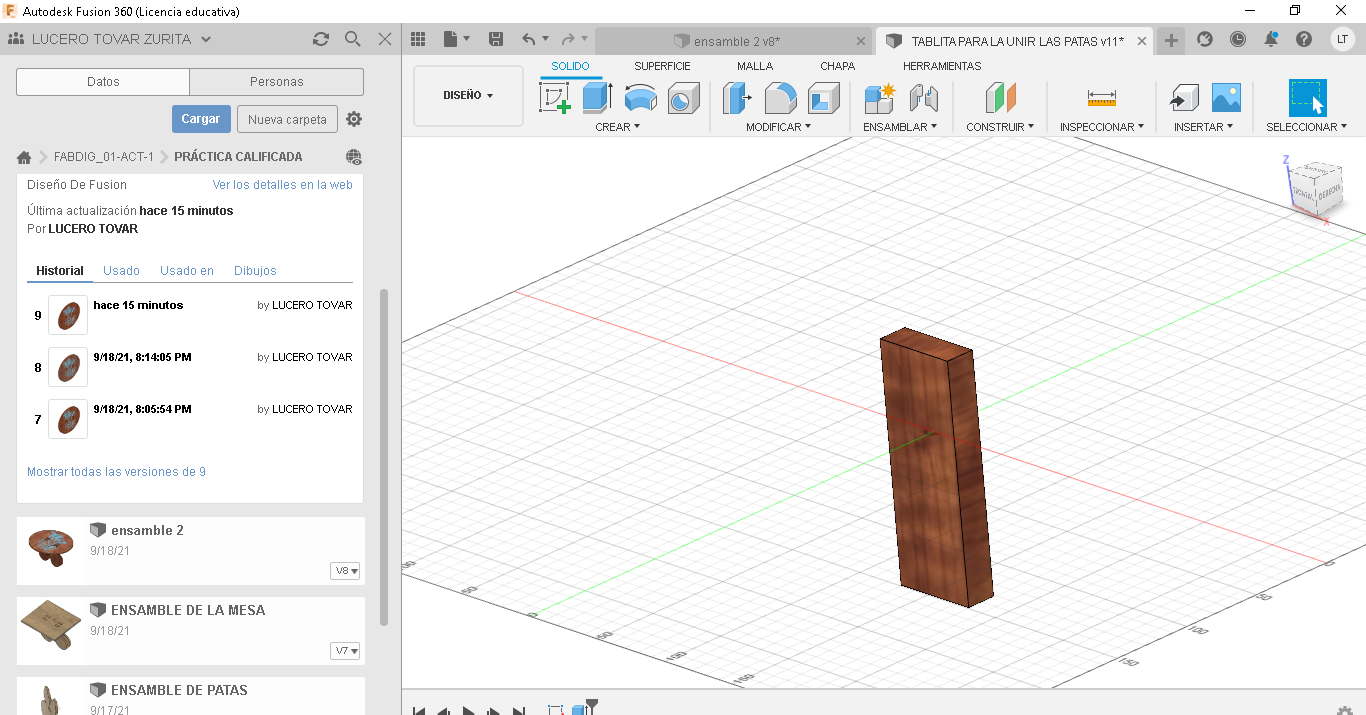Activate the Select tool icon

tap(1307, 98)
